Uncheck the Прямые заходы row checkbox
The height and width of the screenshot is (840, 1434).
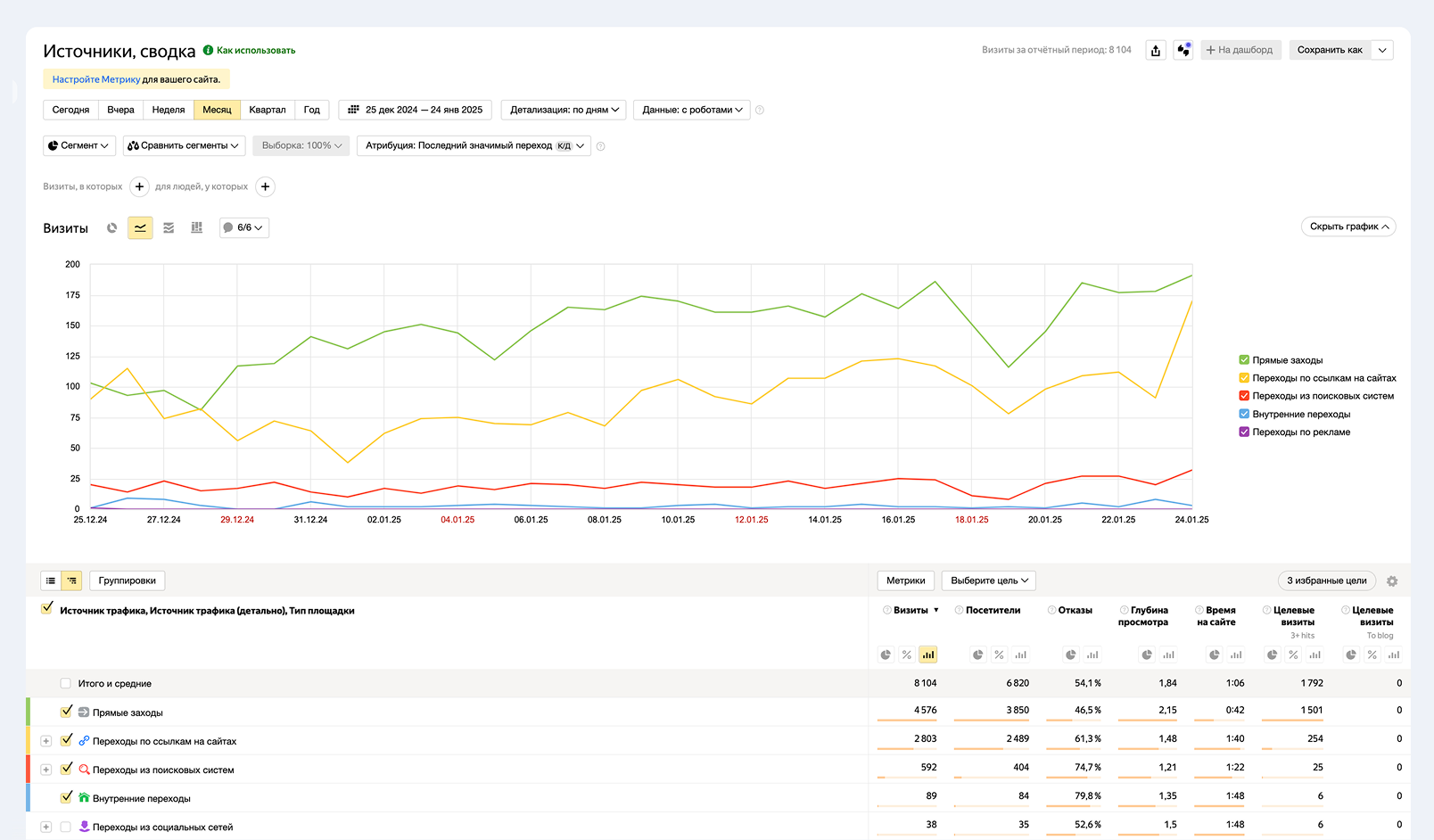click(66, 712)
